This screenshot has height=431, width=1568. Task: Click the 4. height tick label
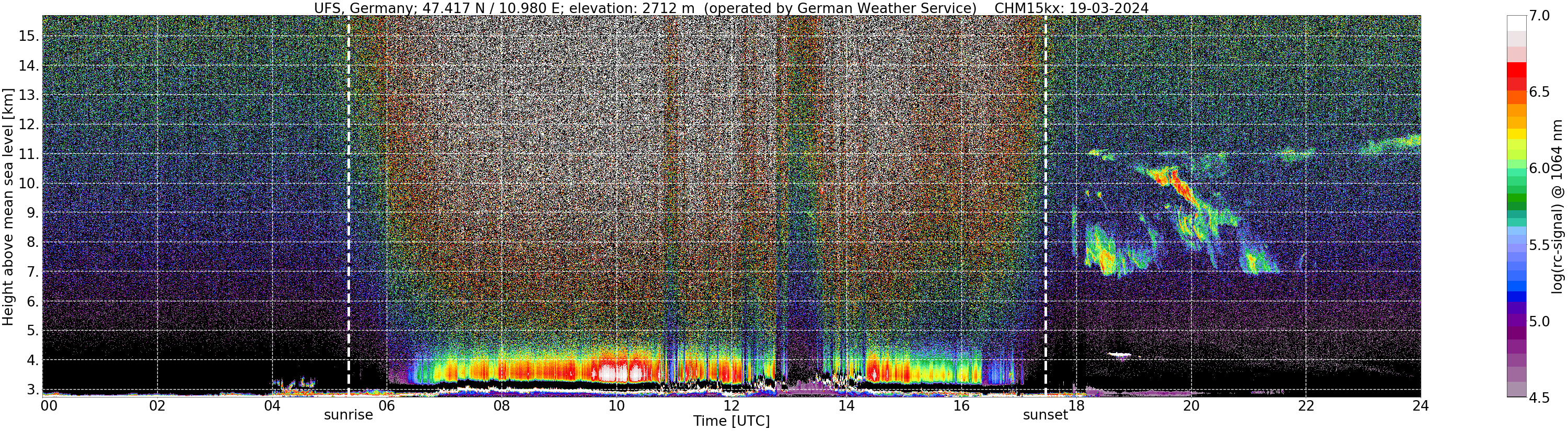33,360
